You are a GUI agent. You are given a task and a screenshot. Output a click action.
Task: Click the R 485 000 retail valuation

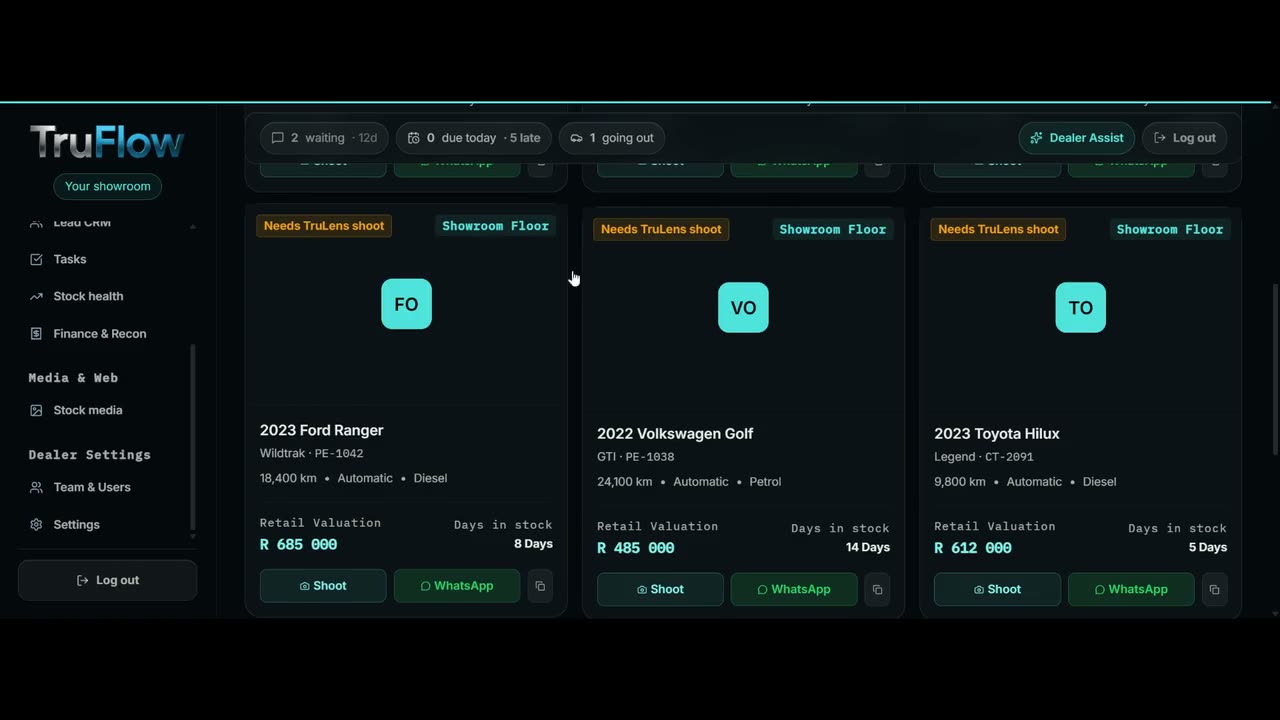tap(636, 548)
